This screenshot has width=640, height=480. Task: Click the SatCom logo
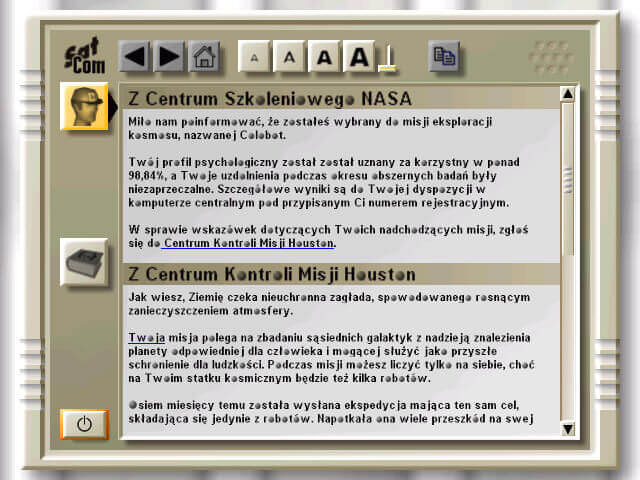(x=85, y=56)
